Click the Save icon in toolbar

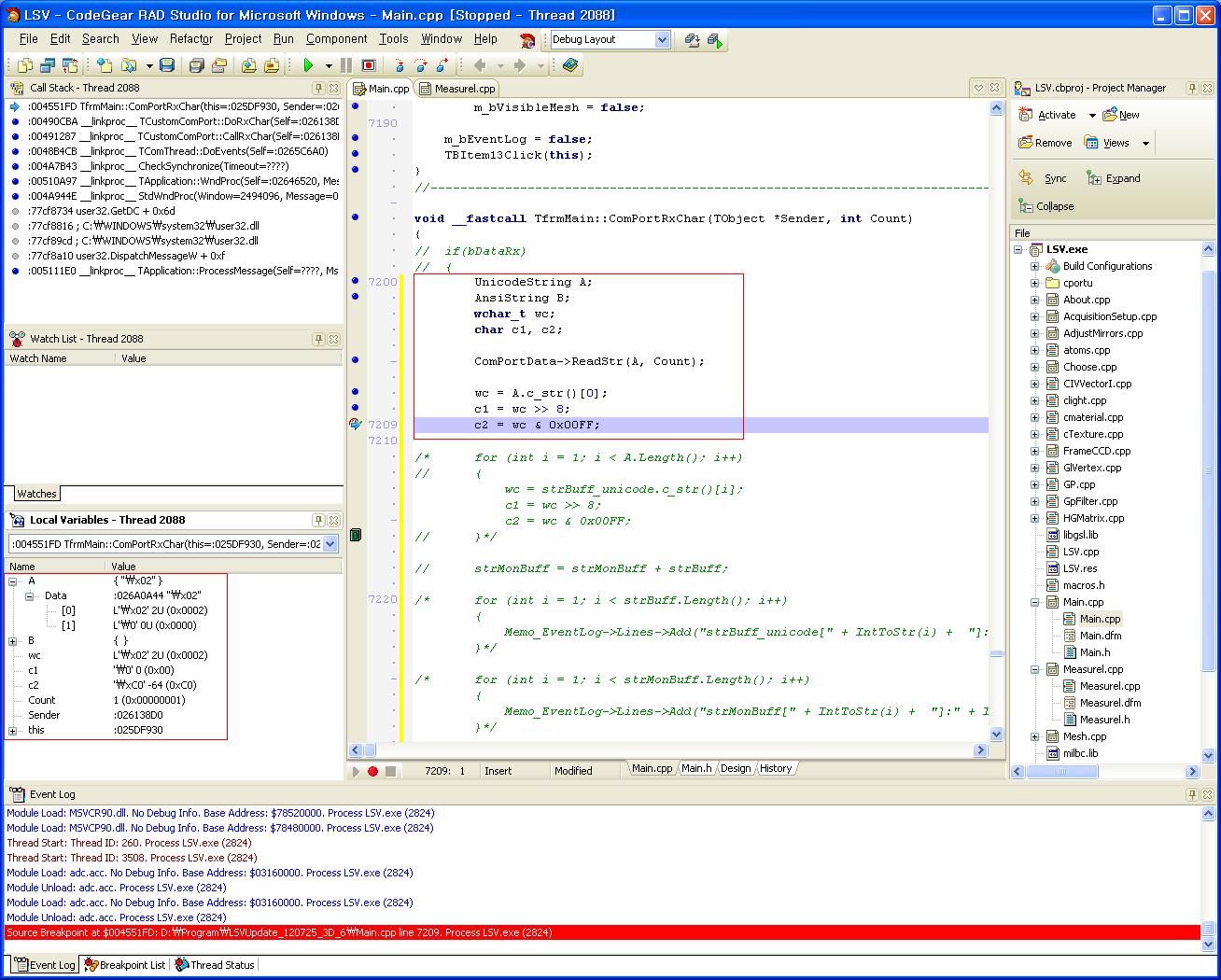click(167, 65)
